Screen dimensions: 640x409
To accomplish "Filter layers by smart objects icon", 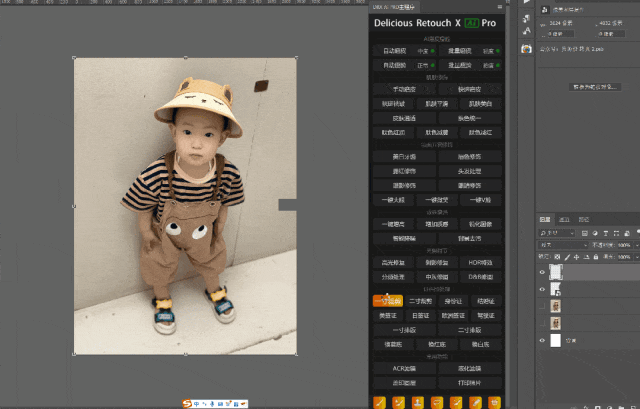I will click(627, 233).
